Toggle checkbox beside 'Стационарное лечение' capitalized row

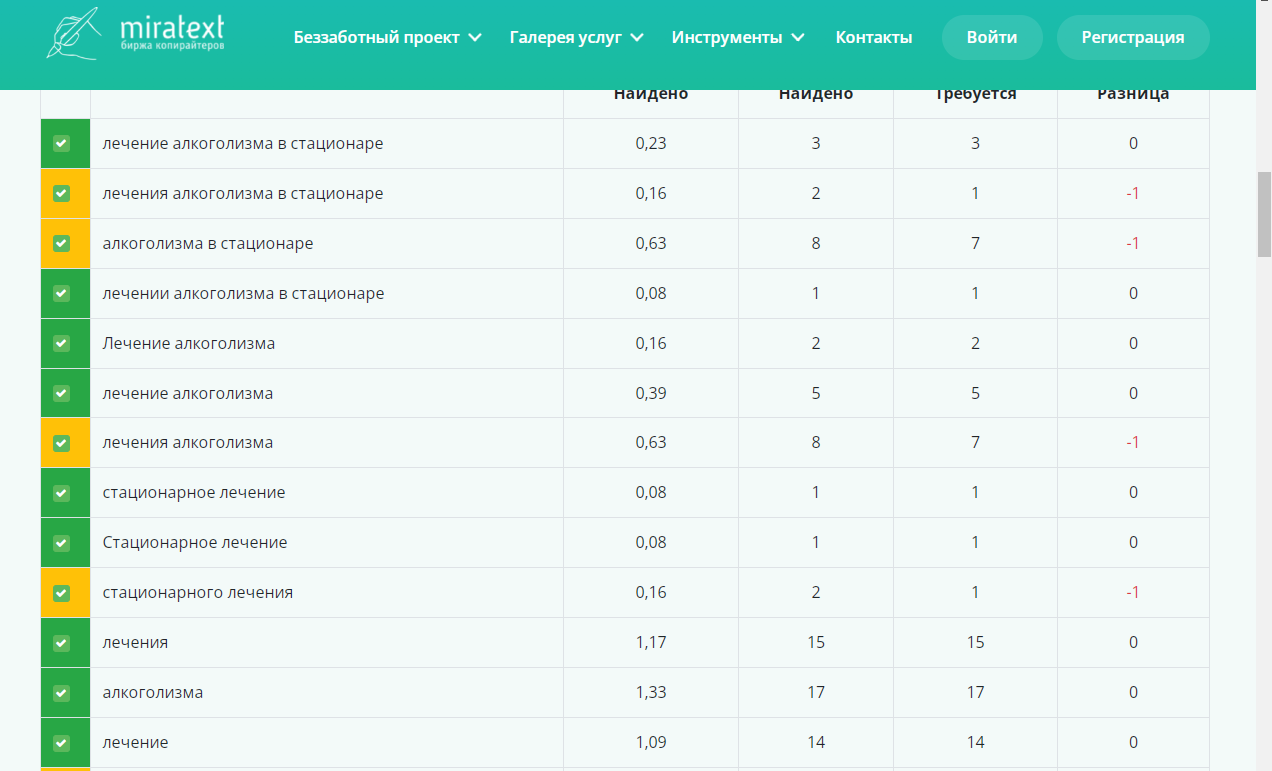(61, 543)
